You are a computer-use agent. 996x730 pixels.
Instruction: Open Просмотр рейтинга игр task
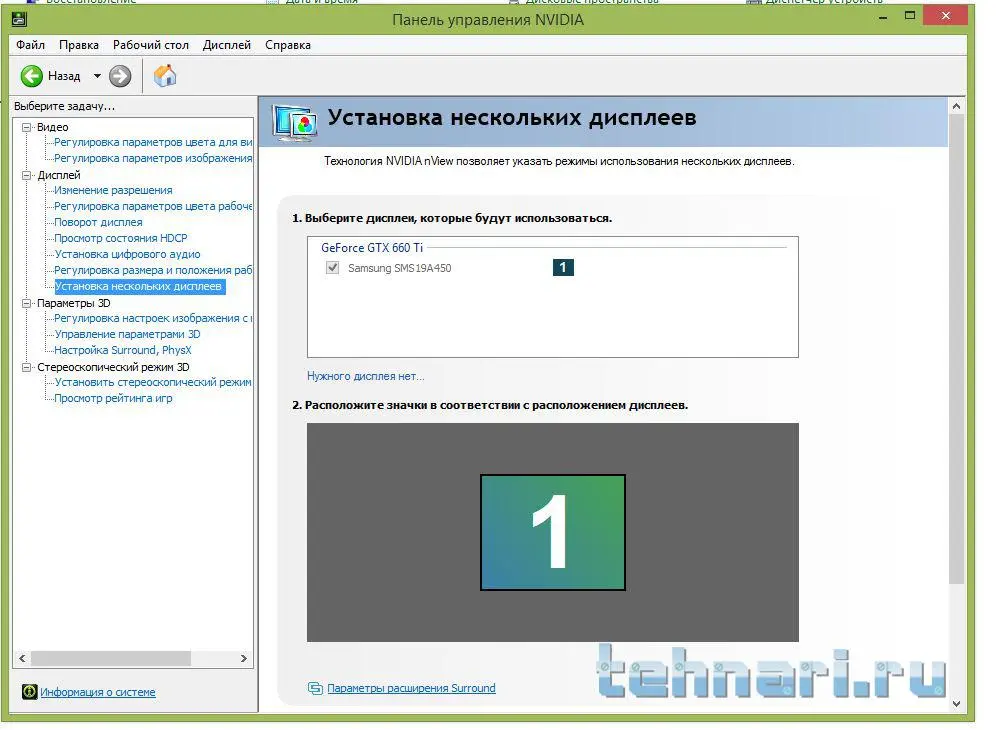113,398
